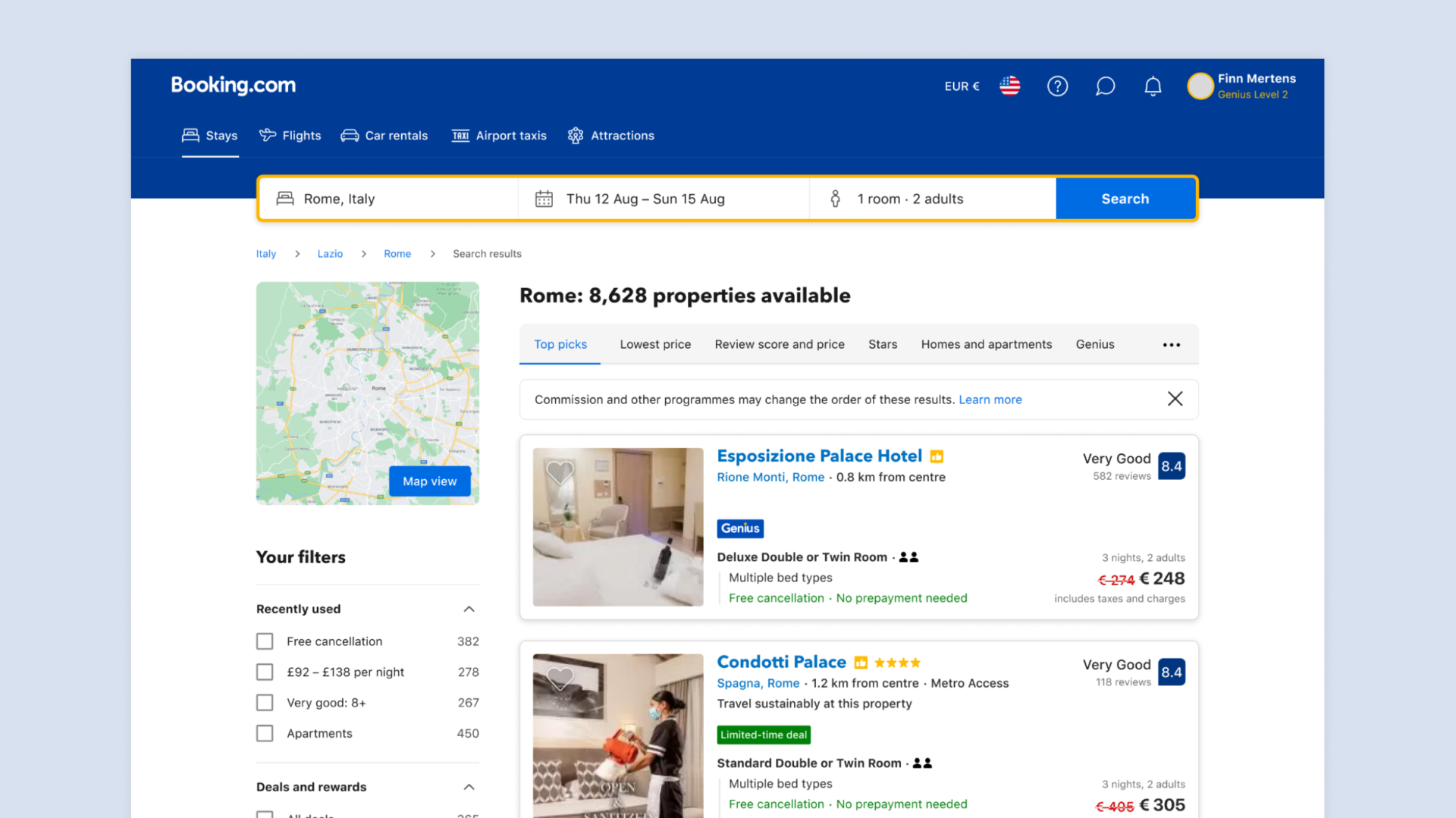Screen dimensions: 1456x818
Task: Collapse the Recently used filter section
Action: (469, 610)
